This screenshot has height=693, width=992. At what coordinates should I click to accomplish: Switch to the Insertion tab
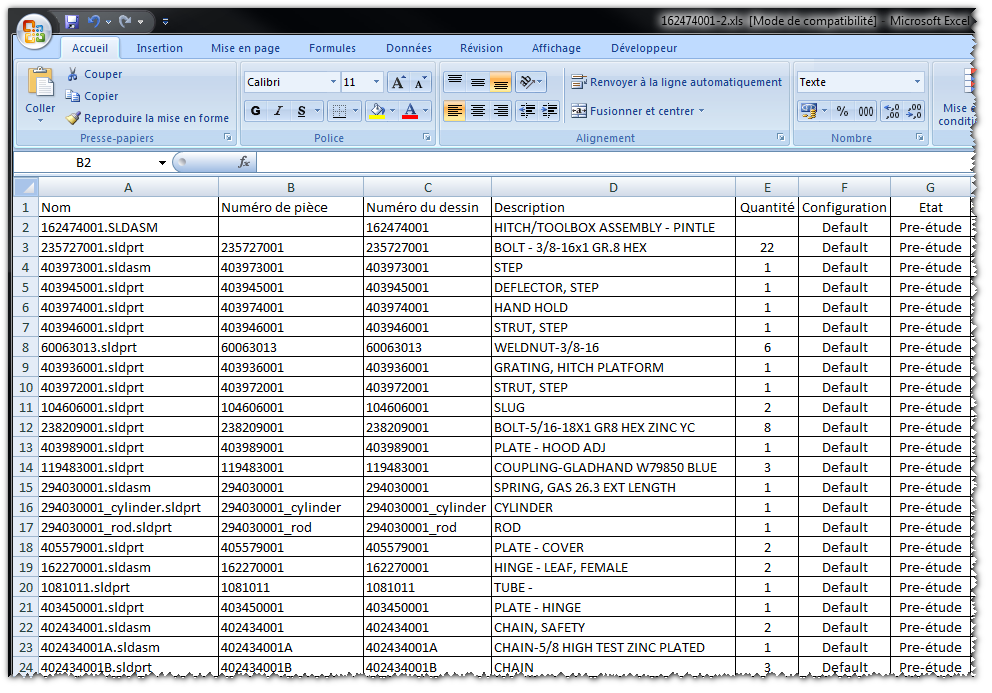tap(160, 48)
